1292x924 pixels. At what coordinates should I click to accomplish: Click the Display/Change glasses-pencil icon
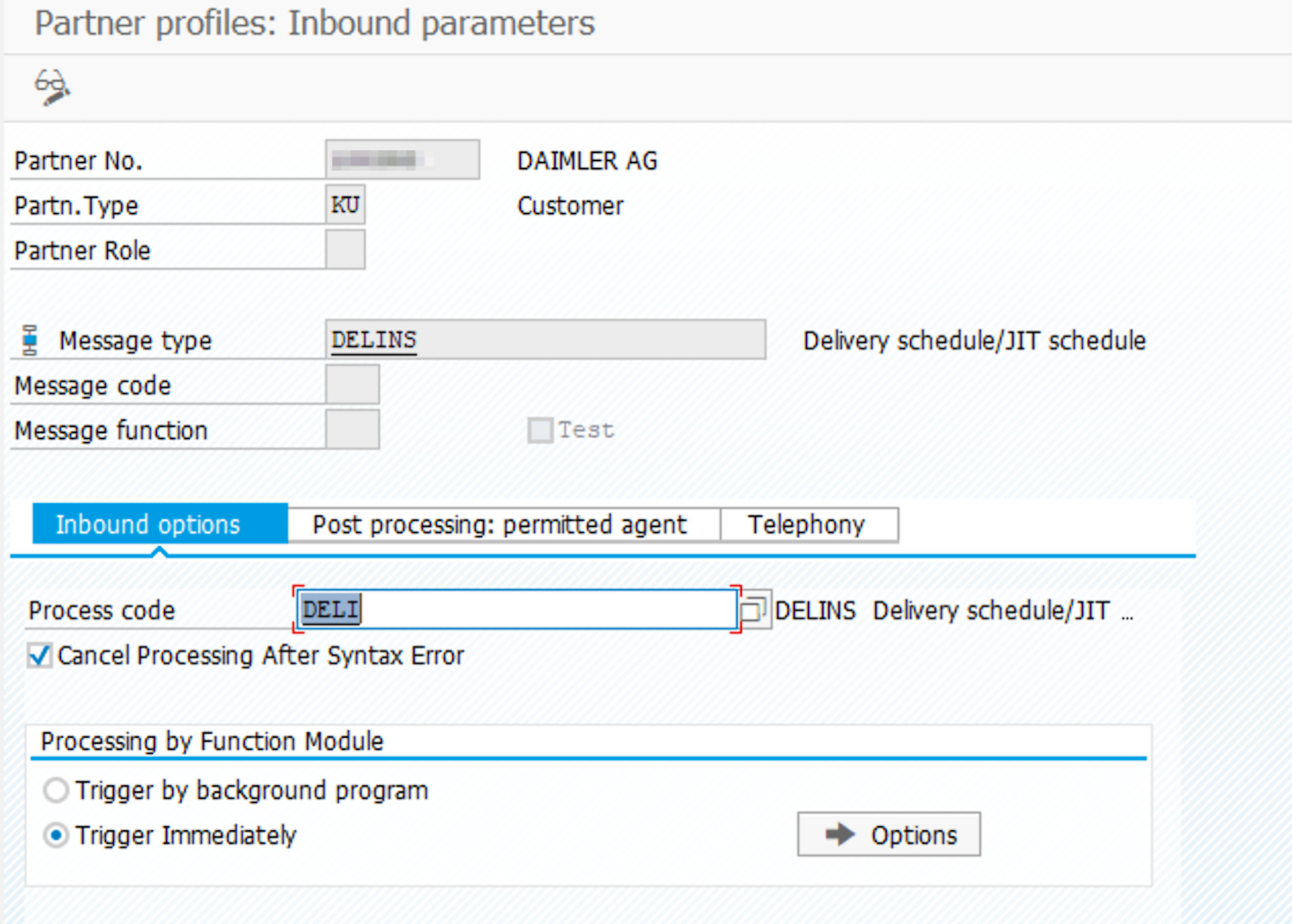[52, 87]
